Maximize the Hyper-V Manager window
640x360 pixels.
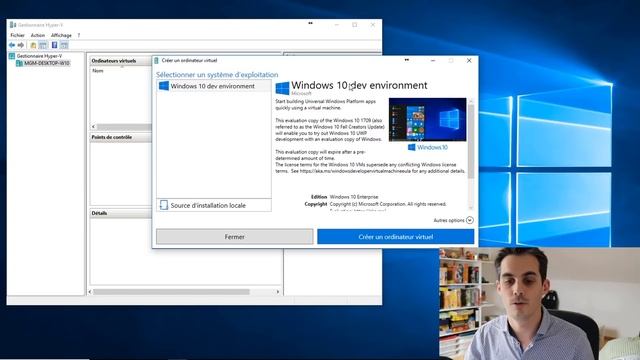point(355,25)
